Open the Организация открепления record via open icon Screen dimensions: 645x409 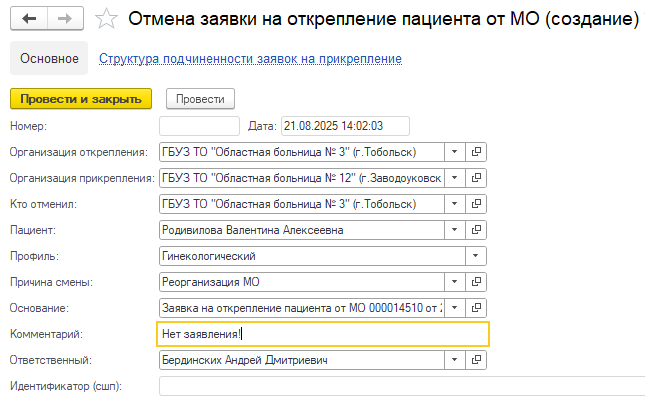click(477, 152)
